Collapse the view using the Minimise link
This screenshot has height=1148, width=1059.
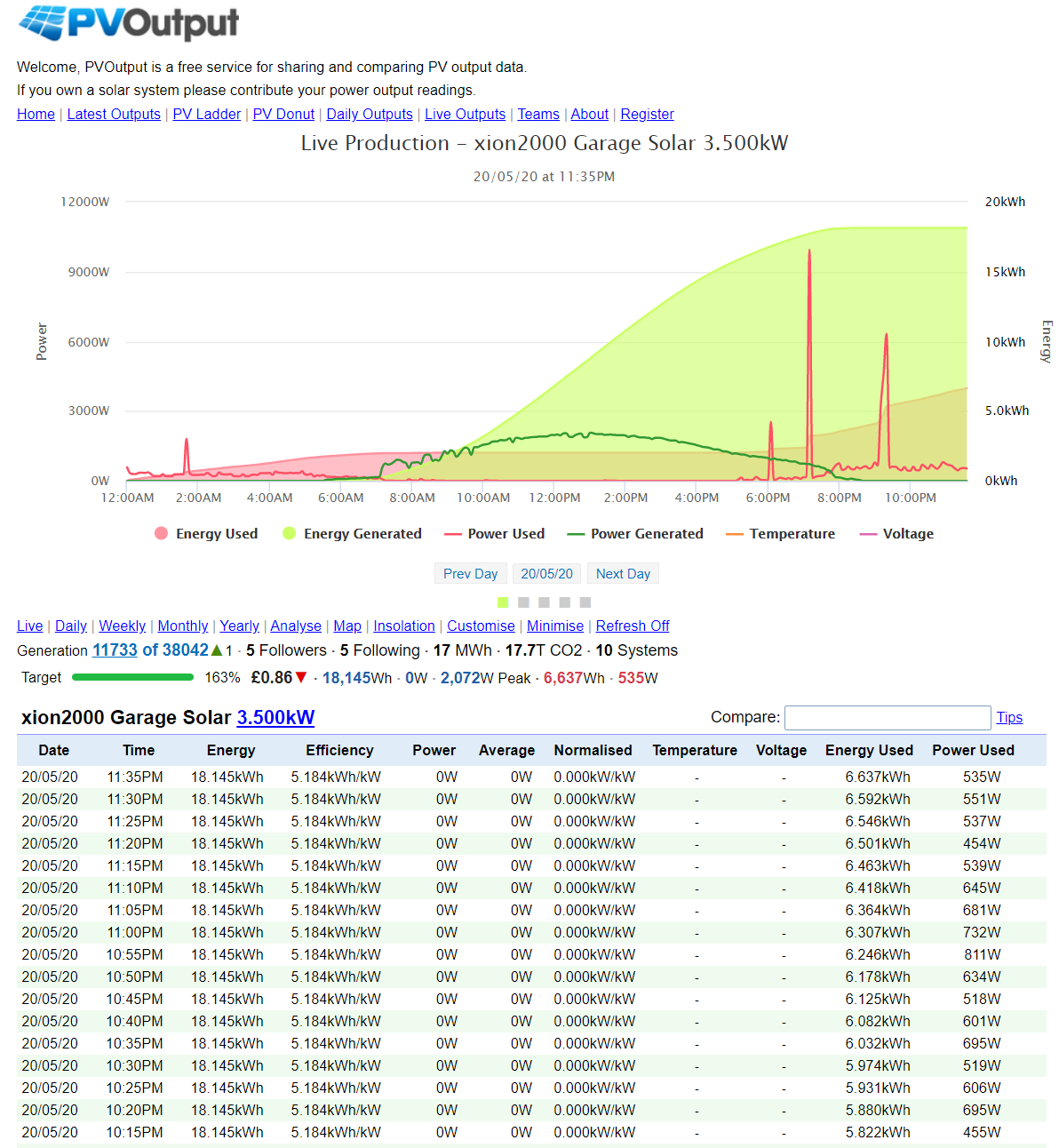click(555, 626)
